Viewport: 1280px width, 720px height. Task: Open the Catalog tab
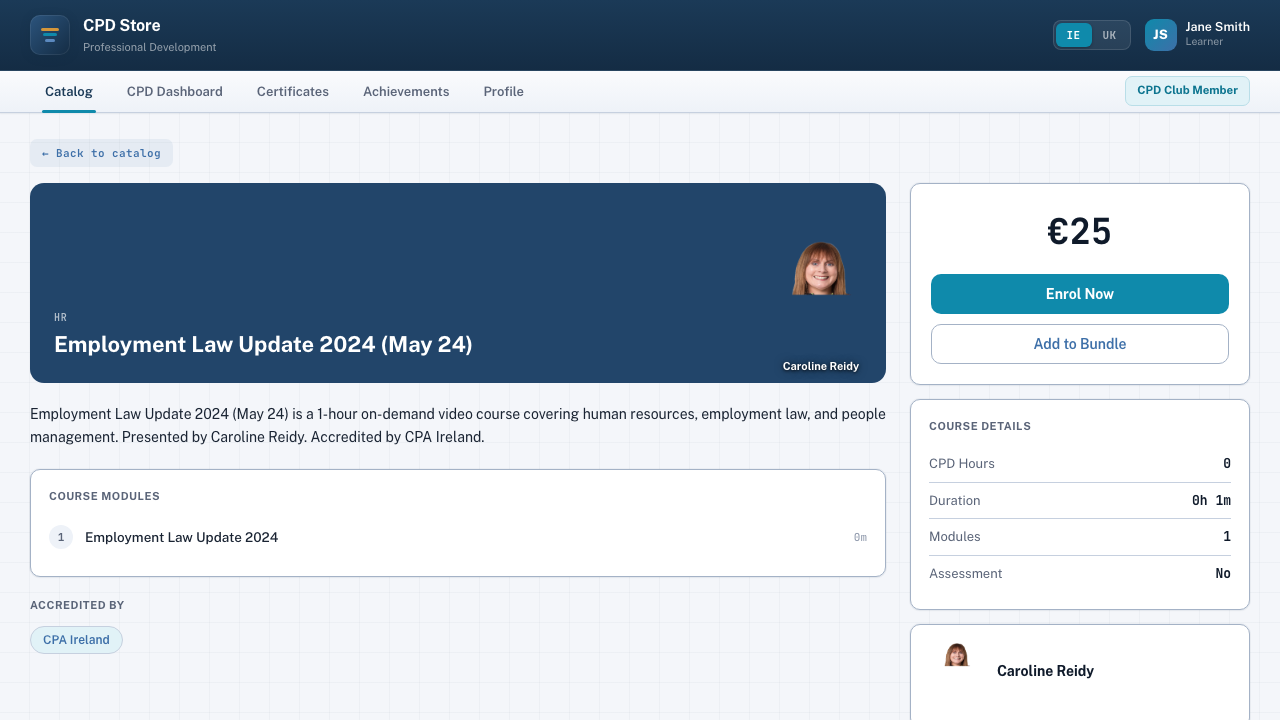pos(69,91)
